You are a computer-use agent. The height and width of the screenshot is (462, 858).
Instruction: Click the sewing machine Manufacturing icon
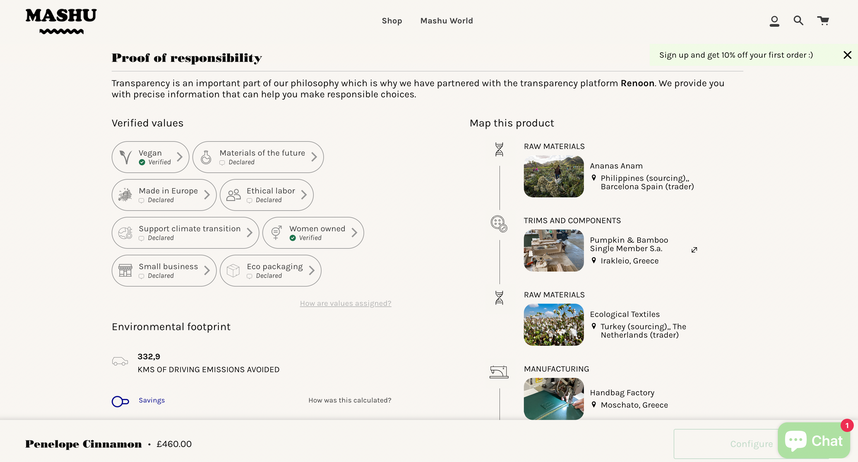point(498,373)
